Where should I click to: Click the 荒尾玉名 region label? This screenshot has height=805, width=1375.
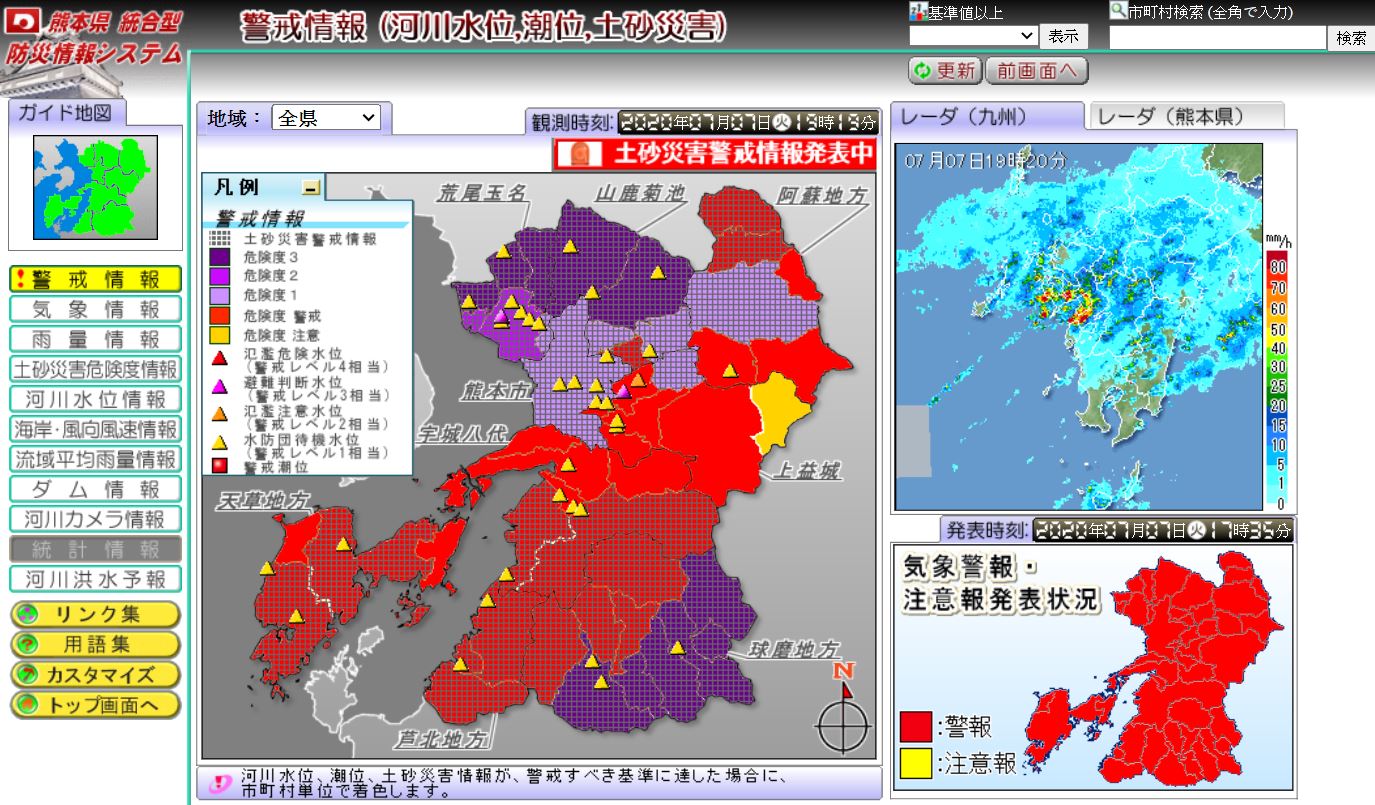[x=482, y=194]
